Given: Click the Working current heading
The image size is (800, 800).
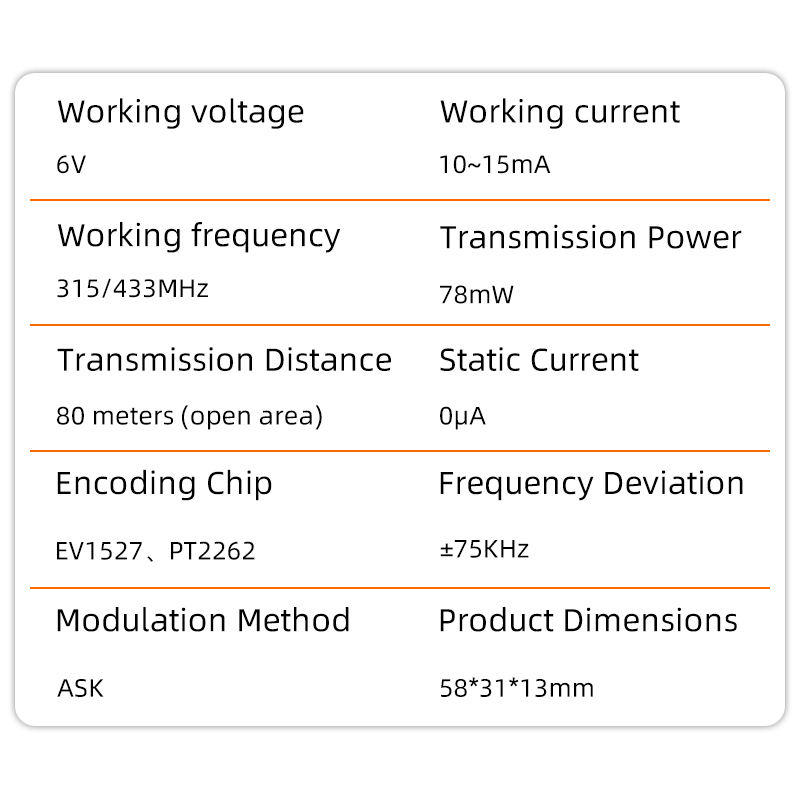Looking at the screenshot, I should [x=560, y=112].
